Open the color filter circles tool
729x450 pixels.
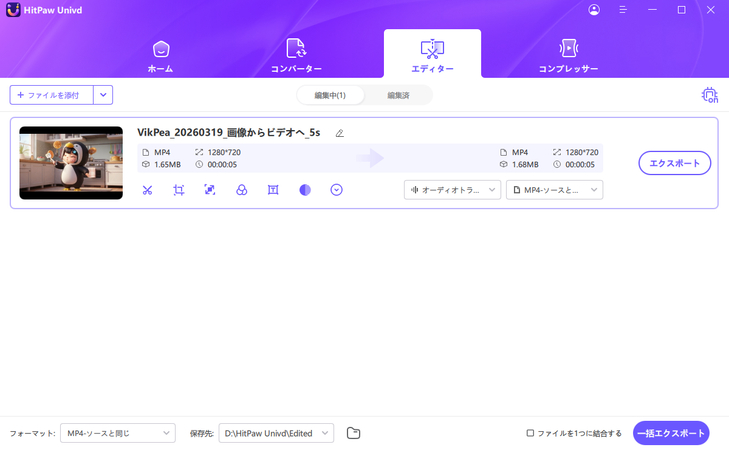[241, 190]
